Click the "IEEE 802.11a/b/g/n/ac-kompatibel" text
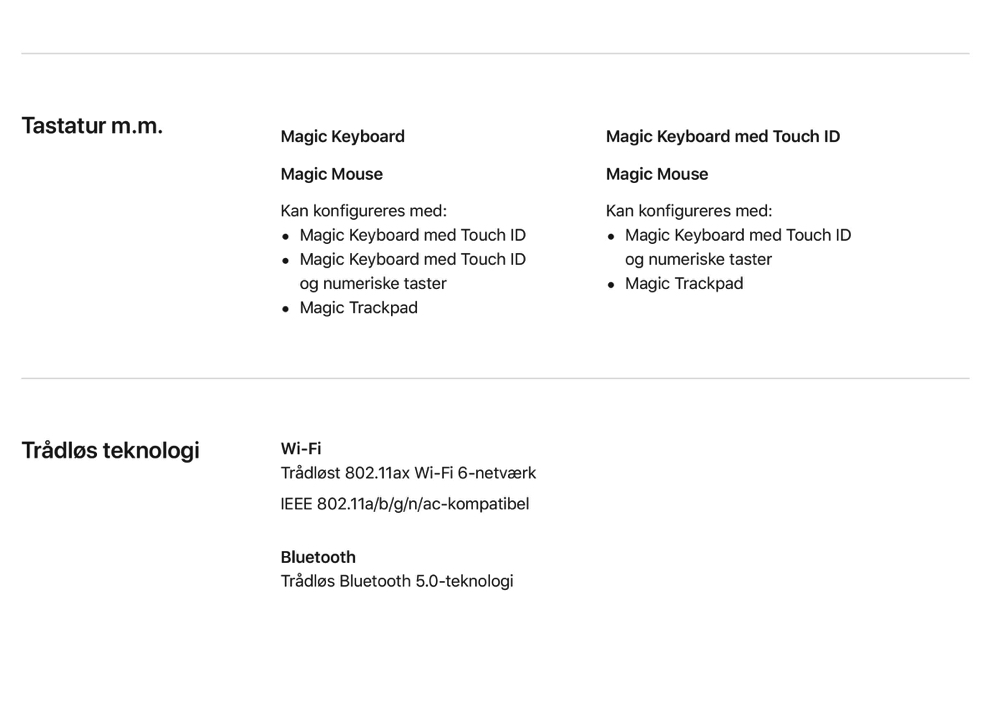 point(404,504)
